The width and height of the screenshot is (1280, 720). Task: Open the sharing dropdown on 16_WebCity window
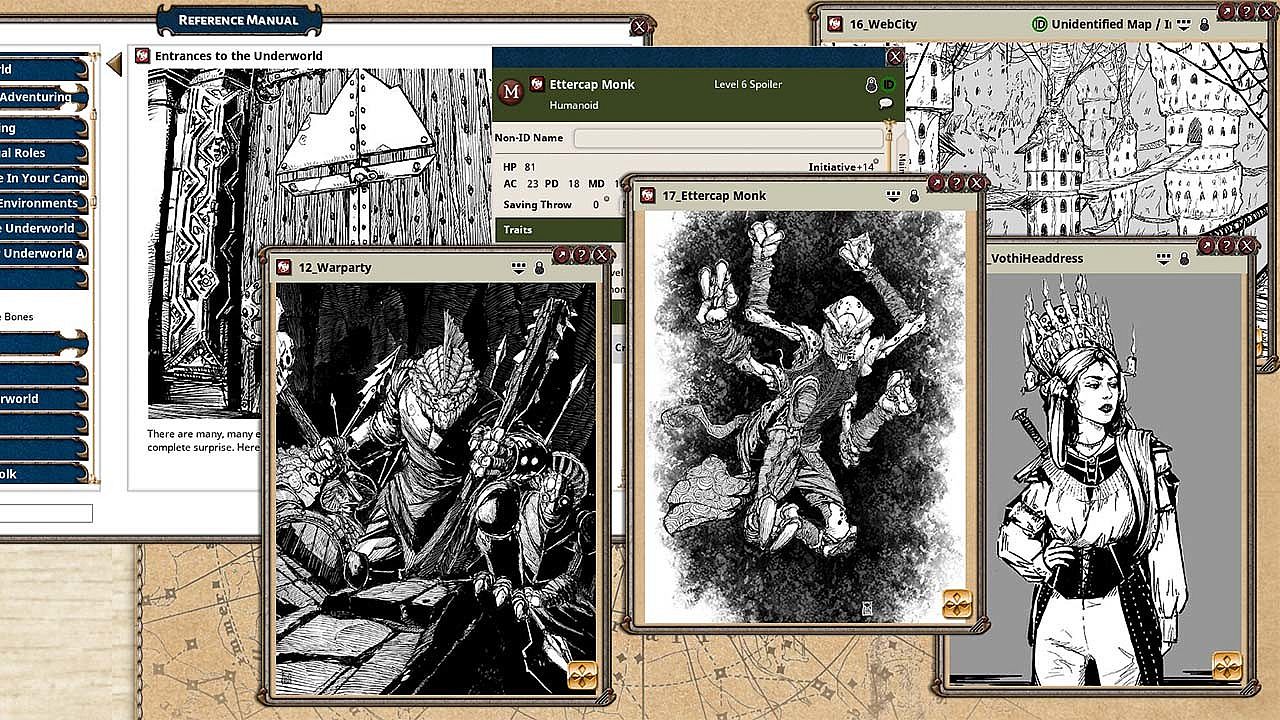click(x=1184, y=24)
